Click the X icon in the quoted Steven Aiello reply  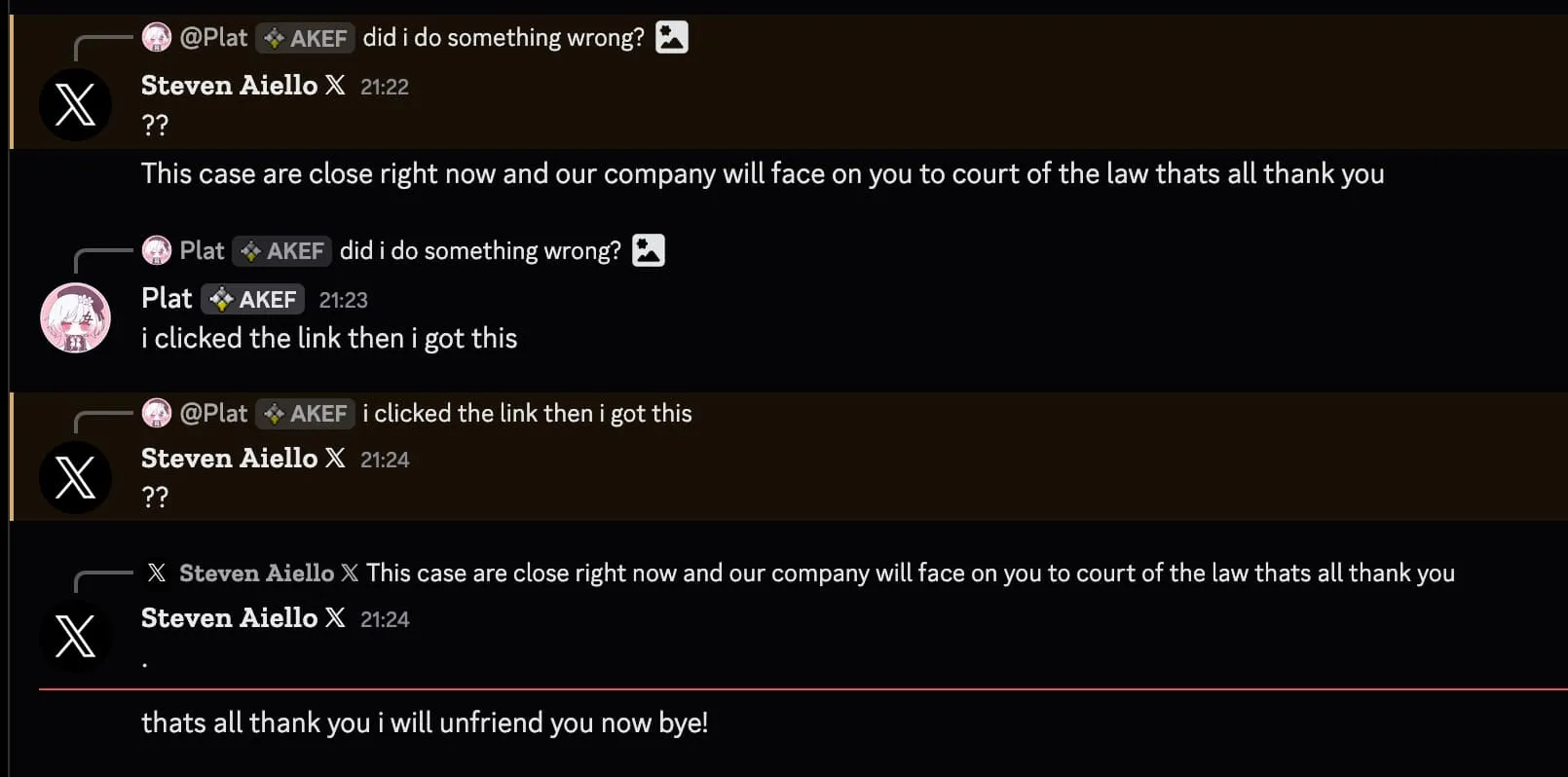coord(156,573)
